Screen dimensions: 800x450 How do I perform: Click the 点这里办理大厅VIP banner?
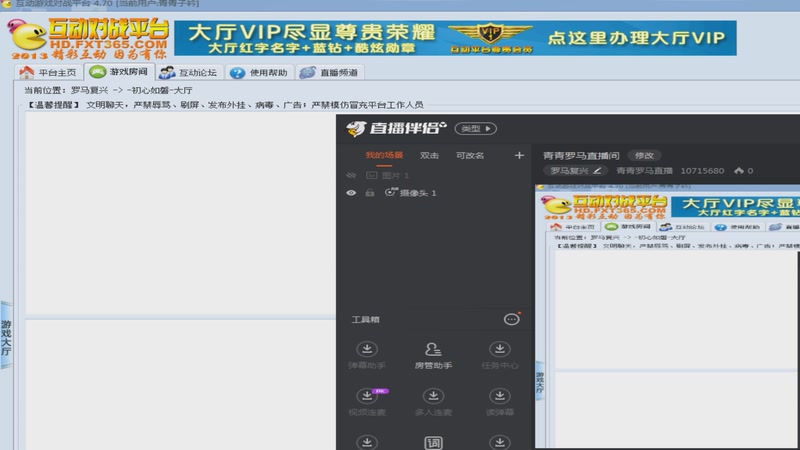[x=636, y=38]
